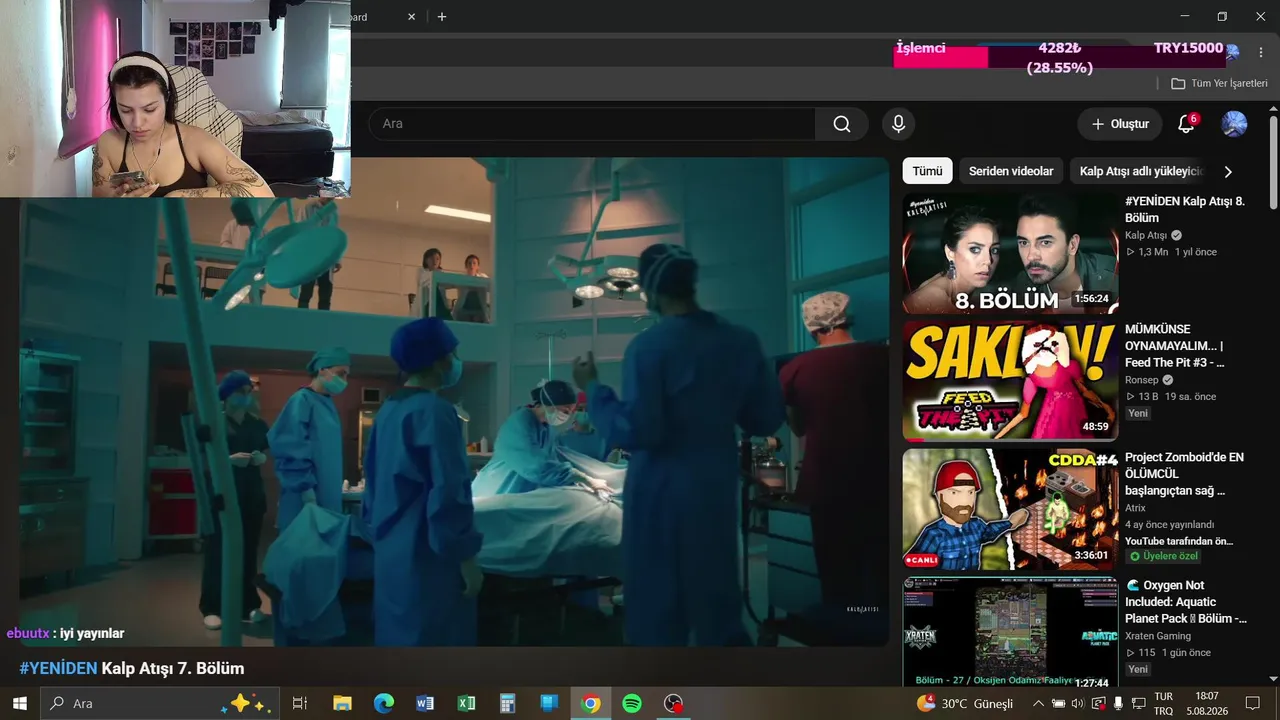Screen dimensions: 1280x720
Task: Switch to OBS Studio in the taskbar
Action: click(x=674, y=703)
